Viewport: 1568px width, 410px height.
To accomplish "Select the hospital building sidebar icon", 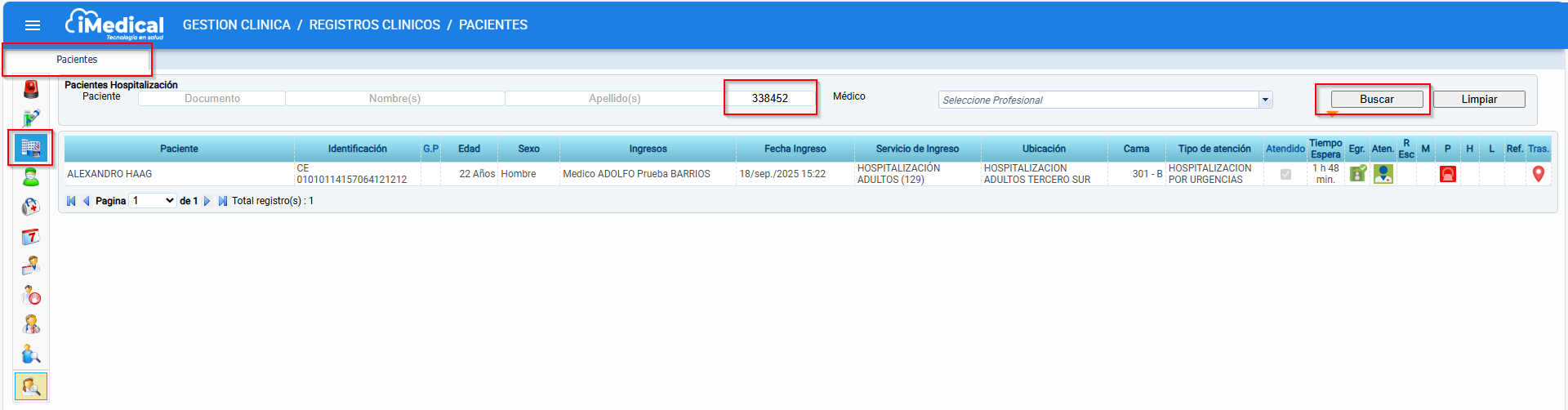I will [31, 148].
